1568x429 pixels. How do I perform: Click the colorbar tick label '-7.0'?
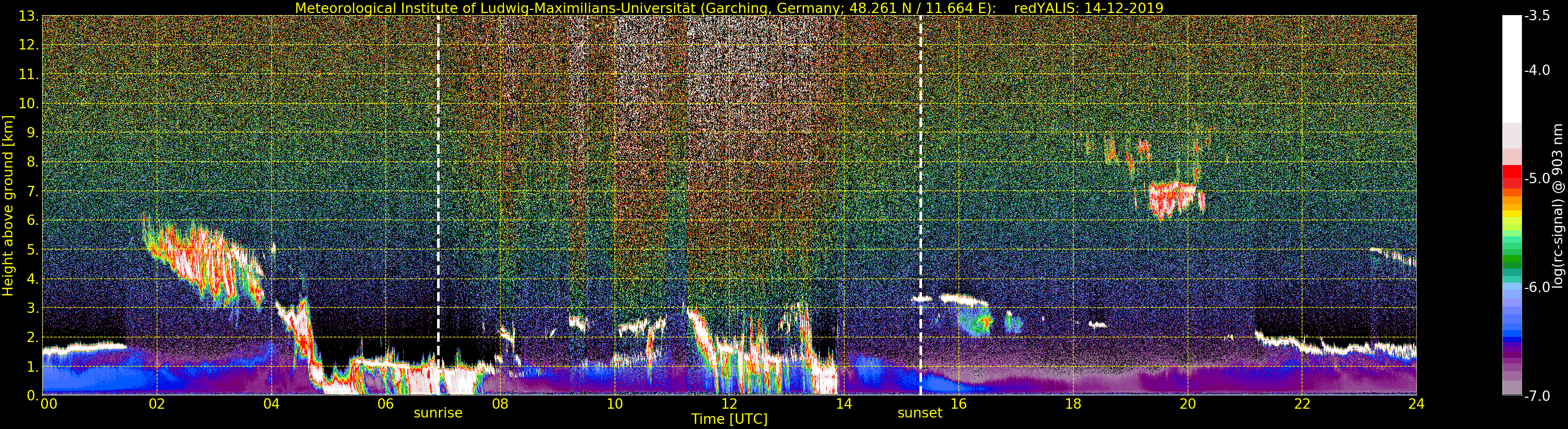click(1537, 396)
